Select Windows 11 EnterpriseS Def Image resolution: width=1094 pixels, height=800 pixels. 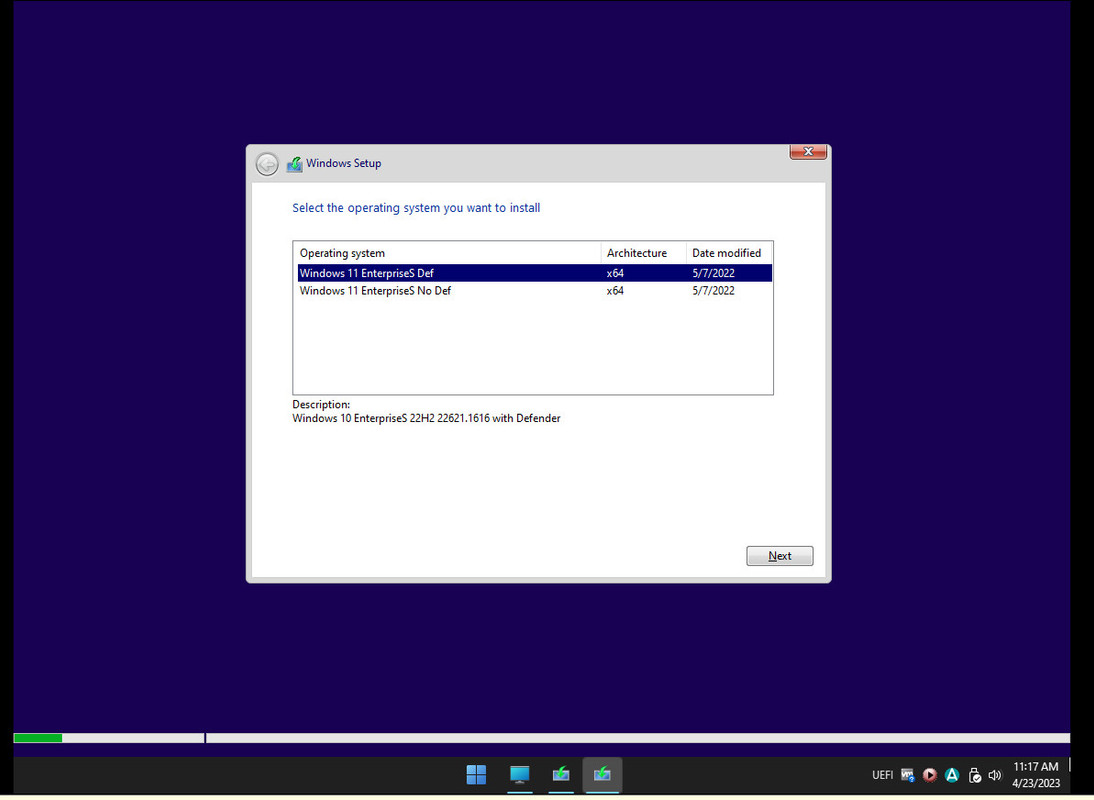[534, 273]
